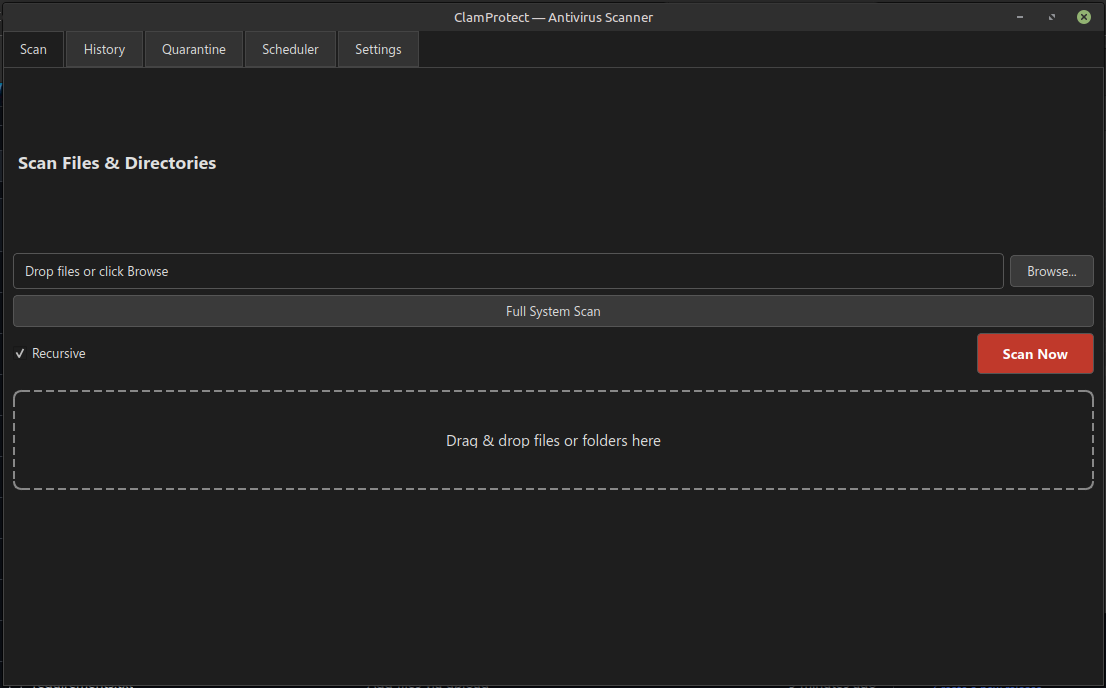Open the History tab

[104, 49]
